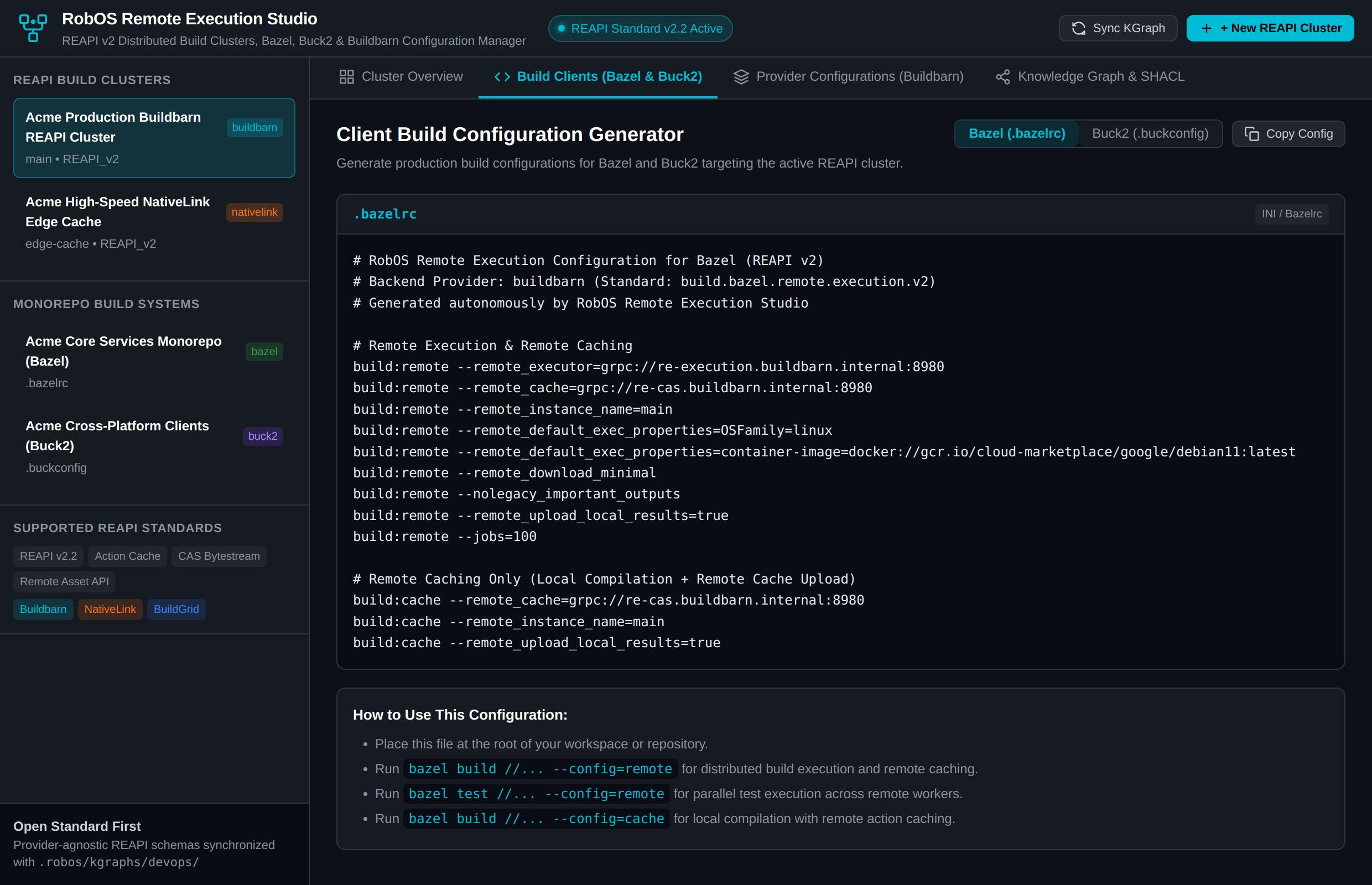The image size is (1372, 885).
Task: Select Build Clients (Bazel & Buck2) tab
Action: pos(598,76)
